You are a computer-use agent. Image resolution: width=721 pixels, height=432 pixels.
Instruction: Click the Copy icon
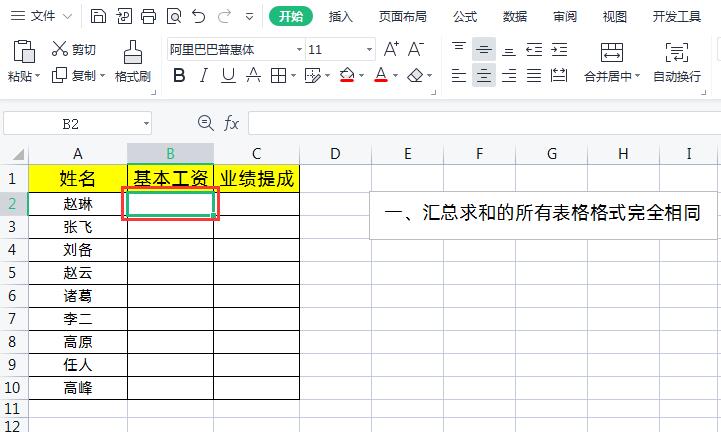59,75
